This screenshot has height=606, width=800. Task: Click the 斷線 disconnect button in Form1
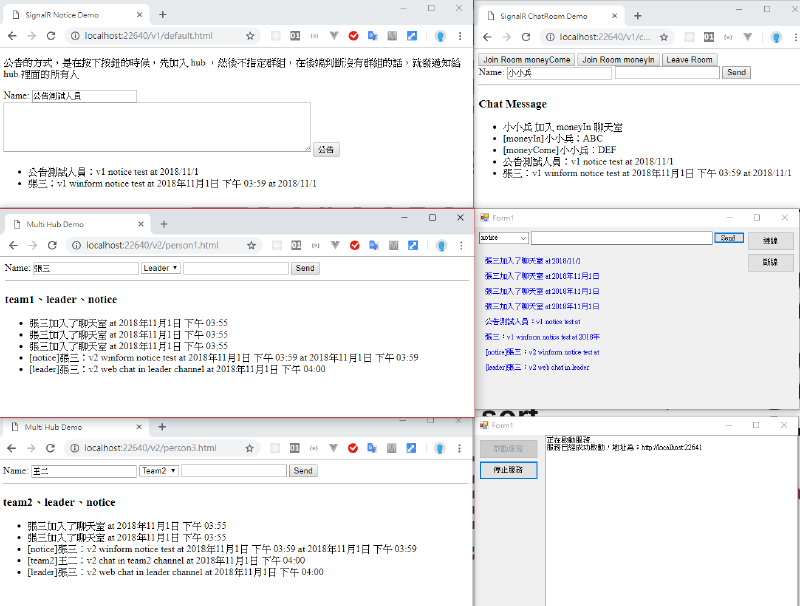770,262
